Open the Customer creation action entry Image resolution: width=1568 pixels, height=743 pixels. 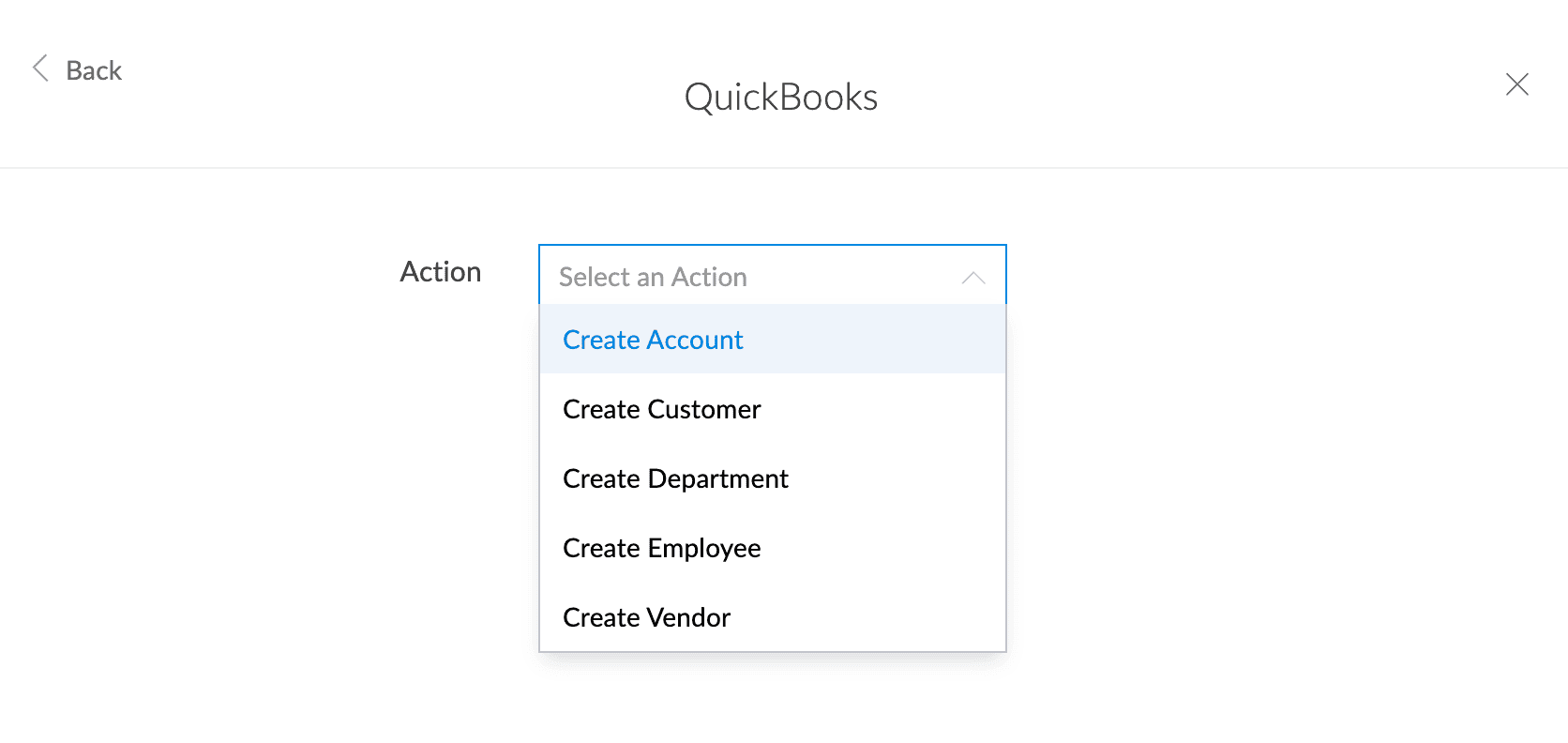click(773, 409)
